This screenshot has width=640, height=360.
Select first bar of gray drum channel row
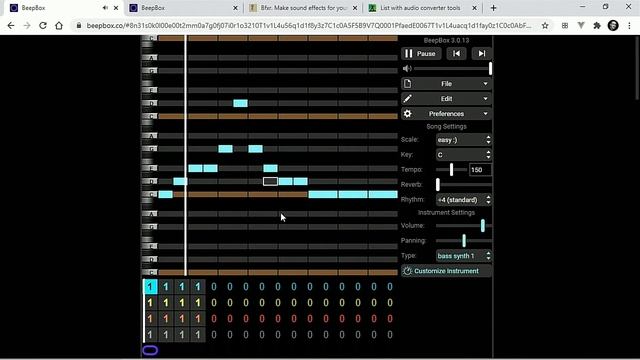[x=150, y=335]
